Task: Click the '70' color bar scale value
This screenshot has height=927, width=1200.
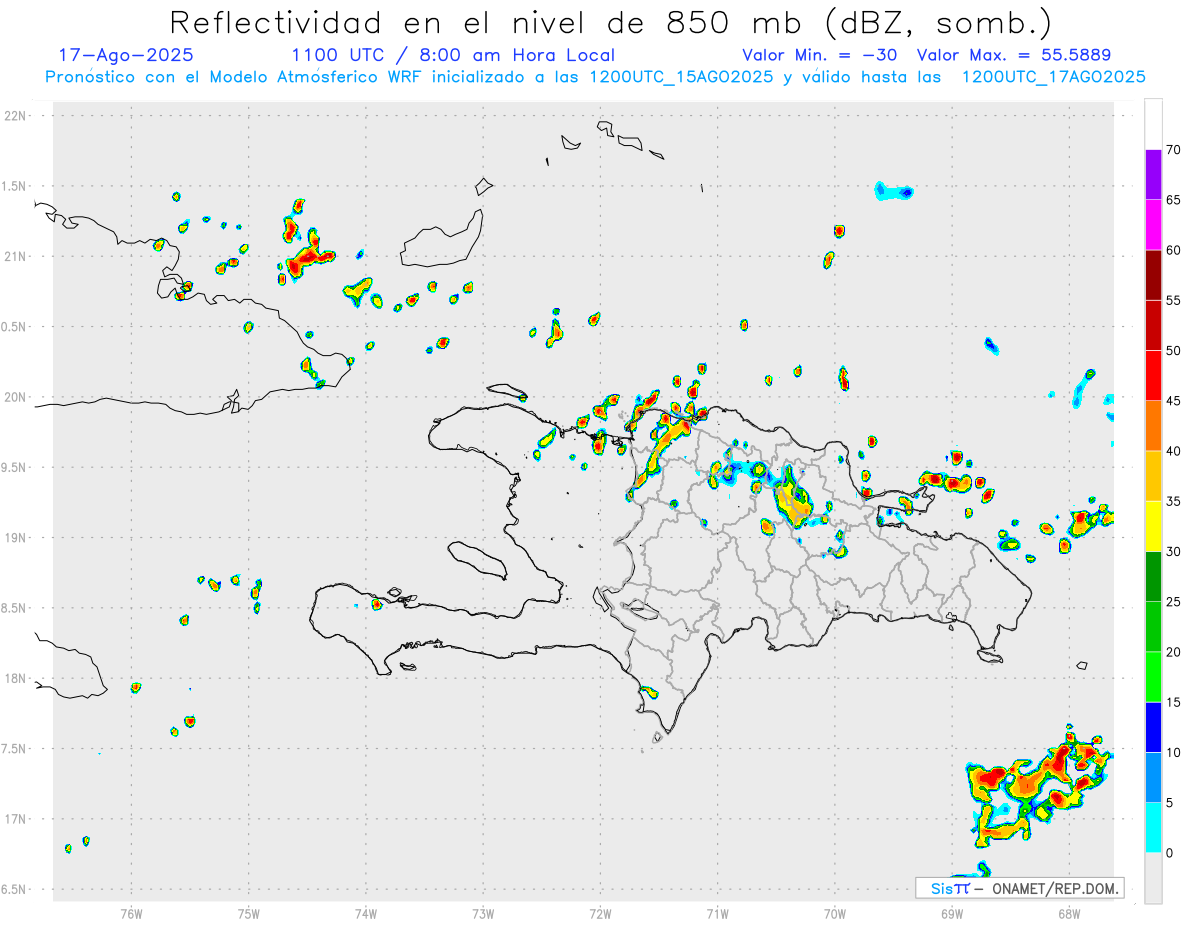Action: click(x=1174, y=150)
